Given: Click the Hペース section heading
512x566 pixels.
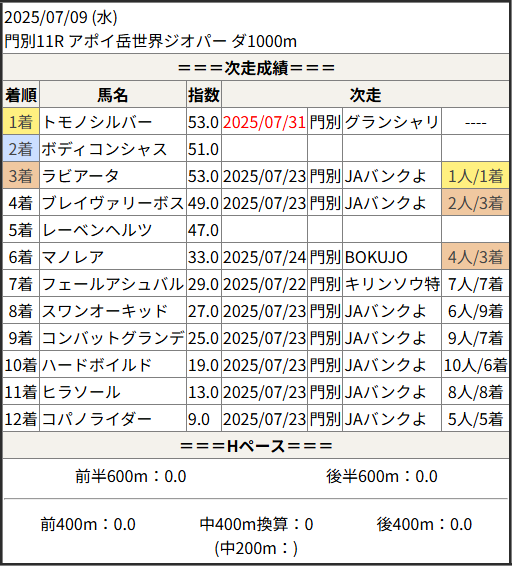Looking at the screenshot, I should [256, 446].
